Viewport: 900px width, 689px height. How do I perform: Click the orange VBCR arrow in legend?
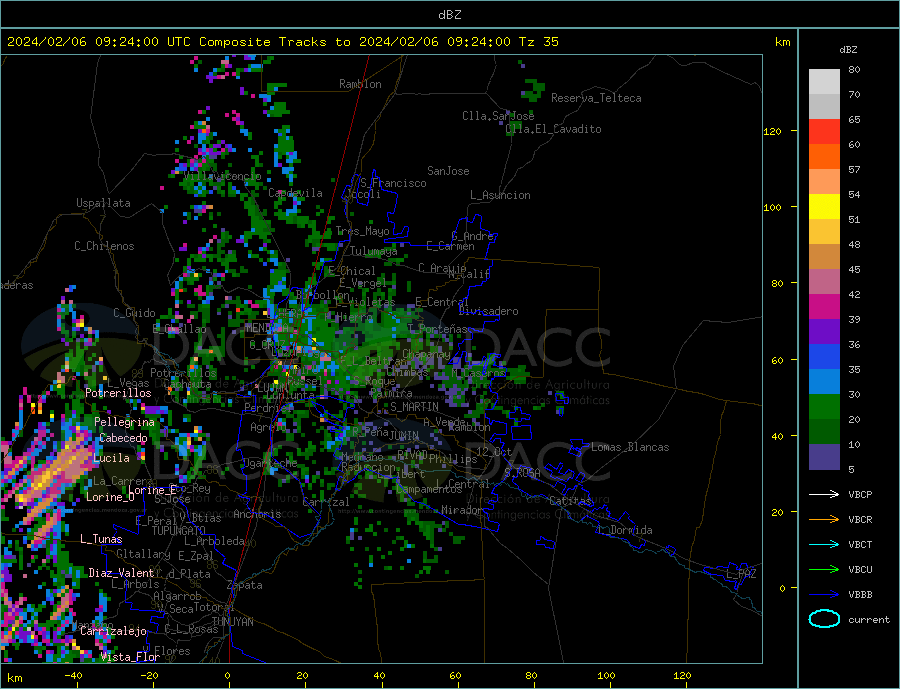tap(825, 520)
